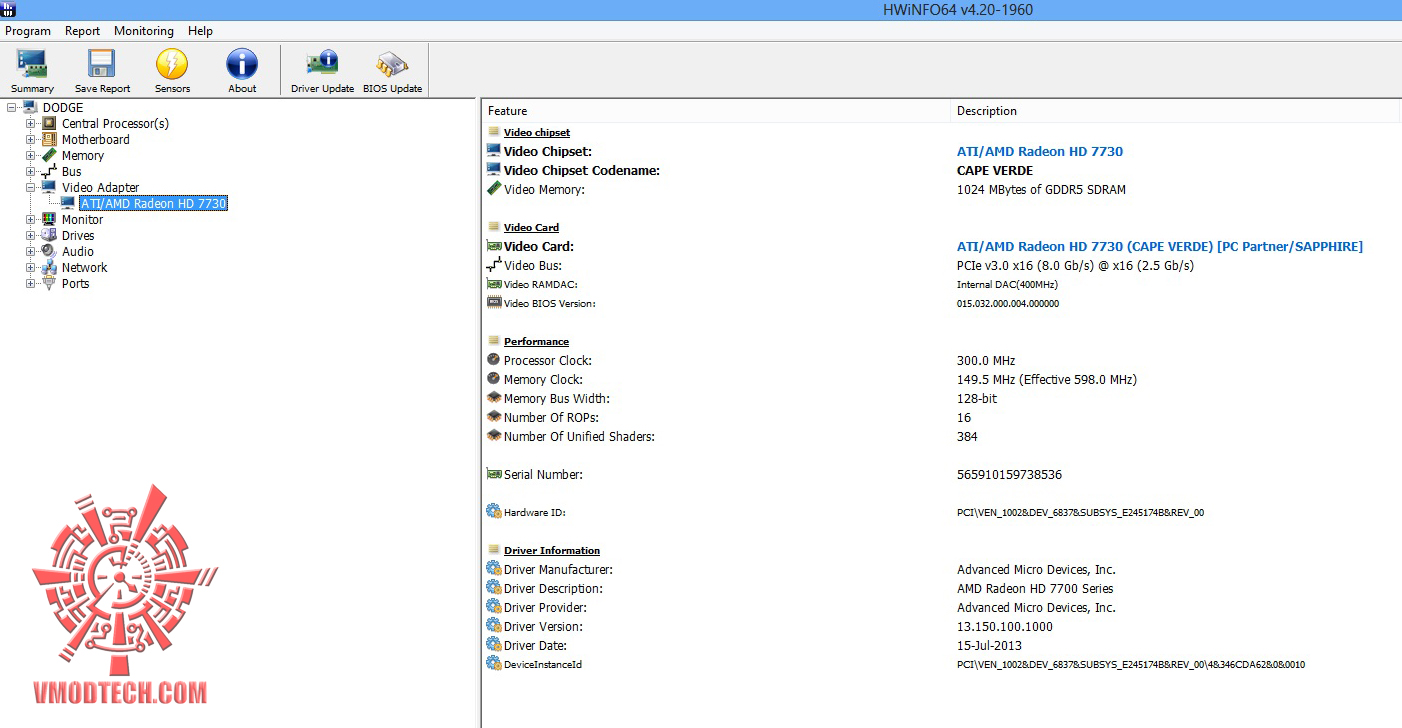1402x728 pixels.
Task: Expand the Central Processor(s) node
Action: (31, 123)
